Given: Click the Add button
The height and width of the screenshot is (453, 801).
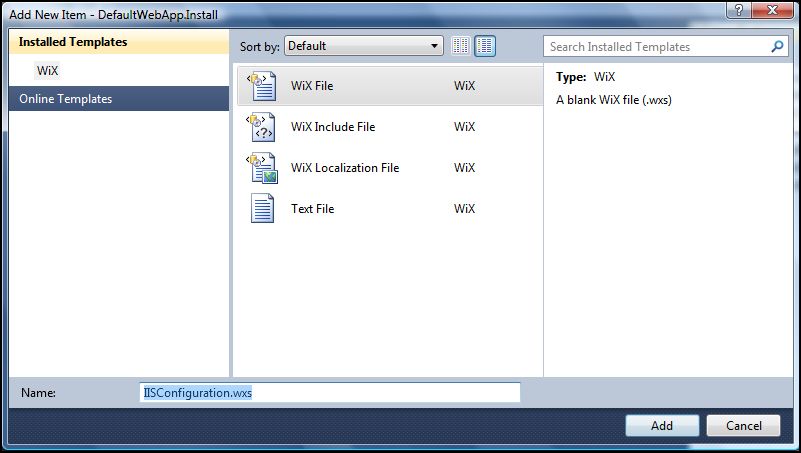Looking at the screenshot, I should (662, 425).
